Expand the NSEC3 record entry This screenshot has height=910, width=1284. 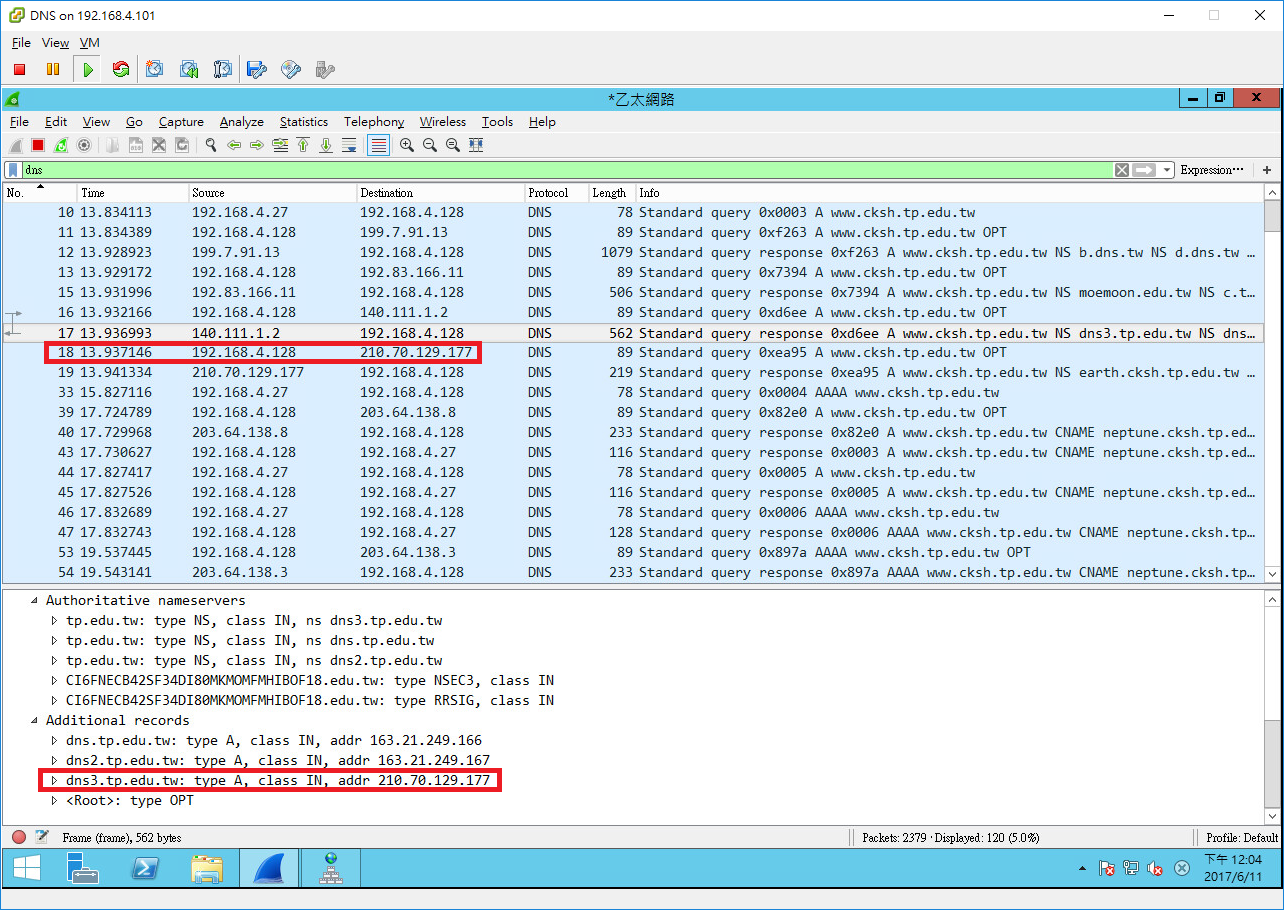click(x=55, y=680)
